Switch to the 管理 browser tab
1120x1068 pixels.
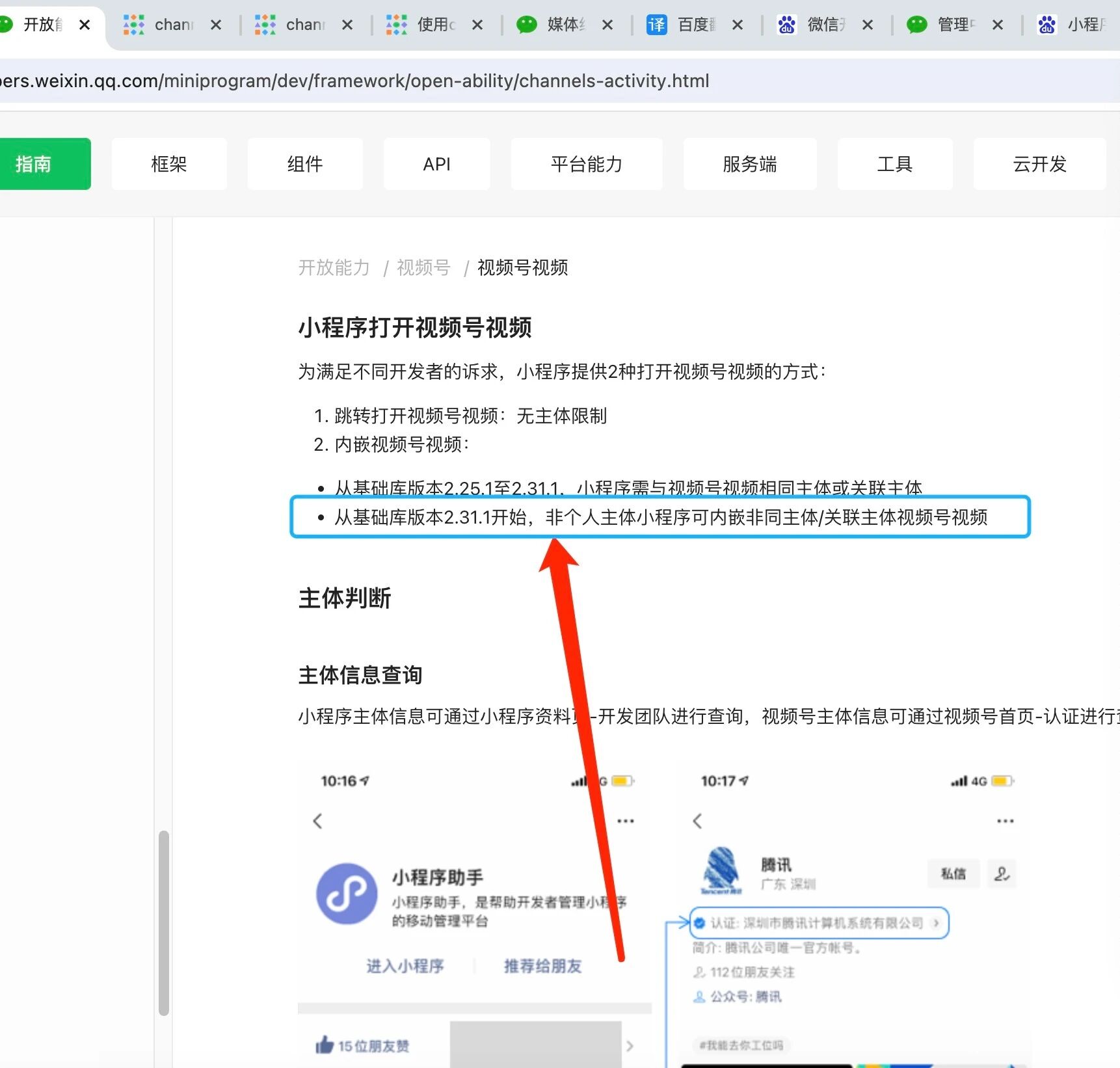(956, 25)
